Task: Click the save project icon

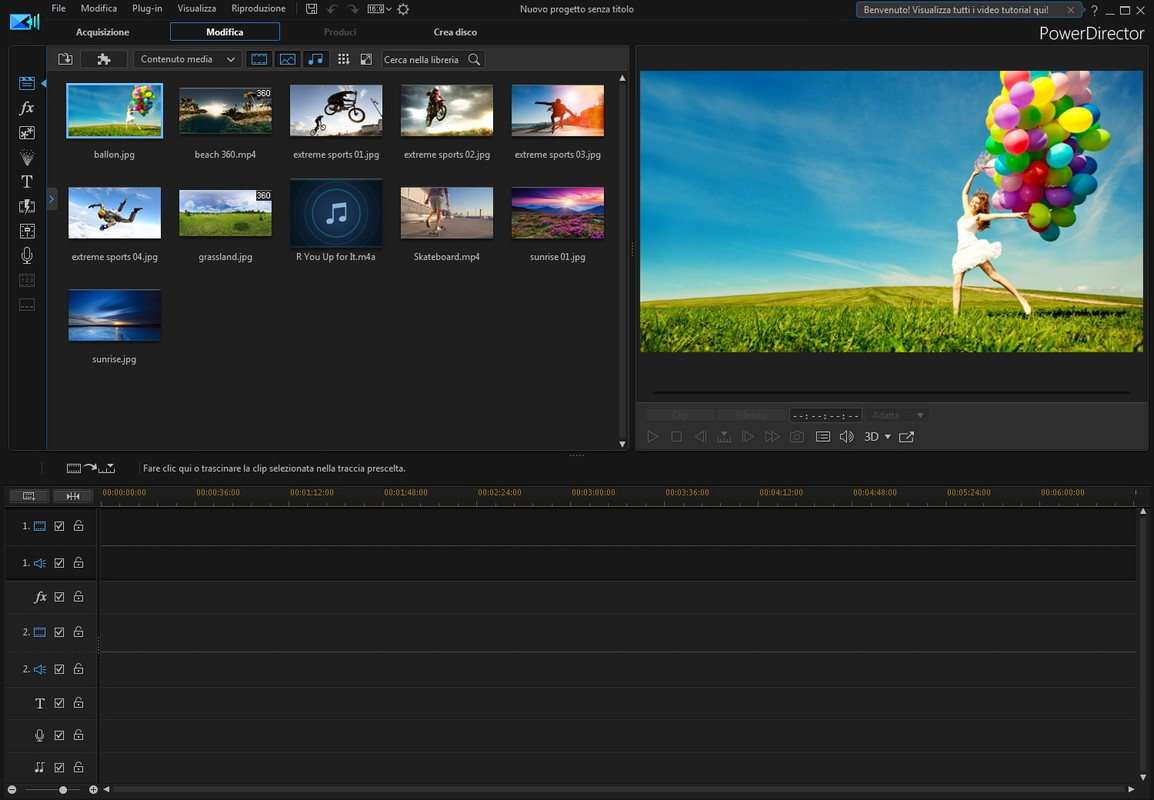Action: 311,9
